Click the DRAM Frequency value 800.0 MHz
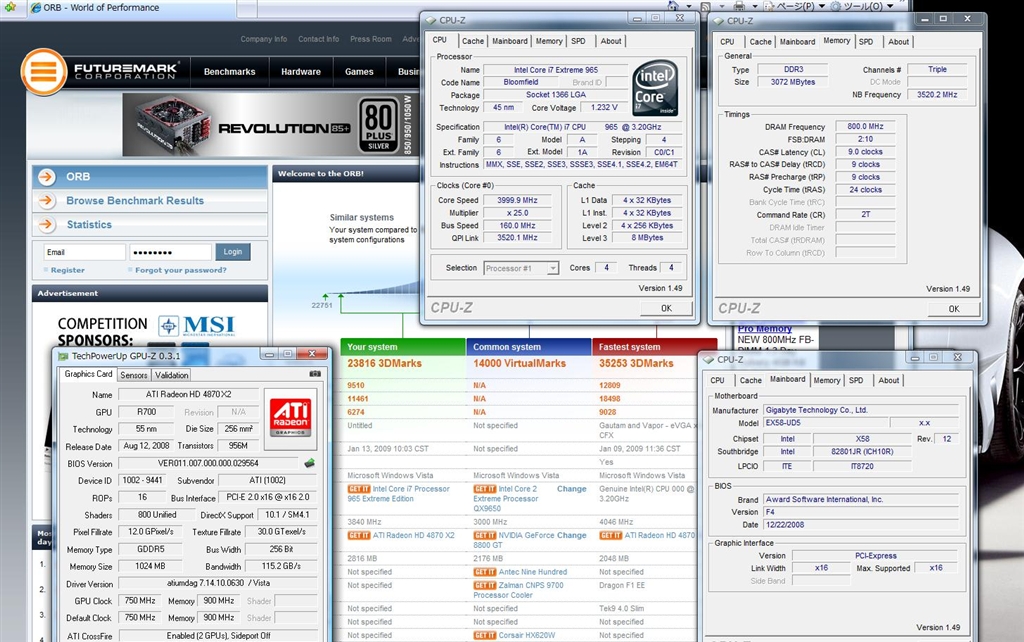 (x=865, y=127)
